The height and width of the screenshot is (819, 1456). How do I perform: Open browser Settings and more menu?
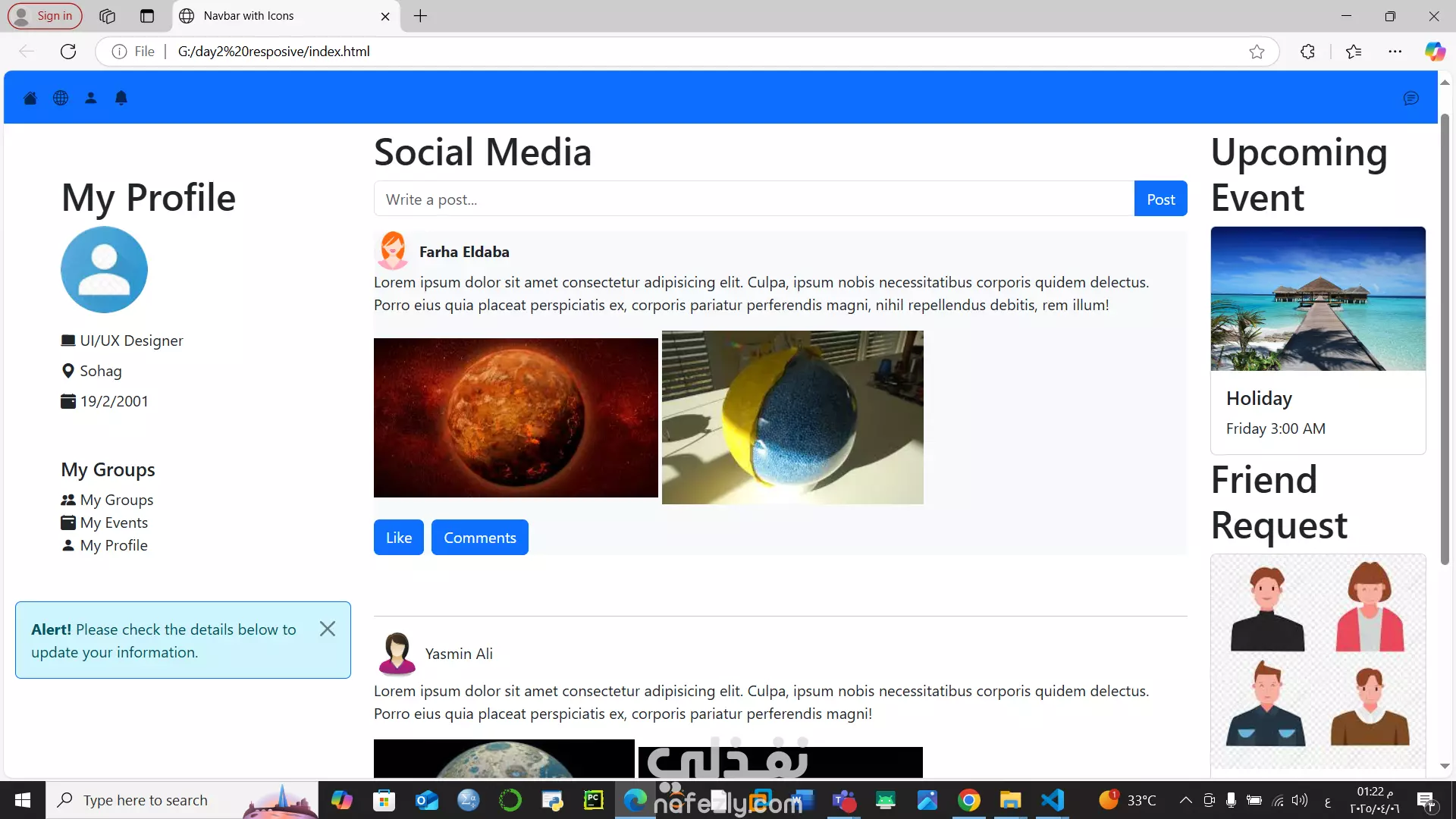click(x=1395, y=52)
